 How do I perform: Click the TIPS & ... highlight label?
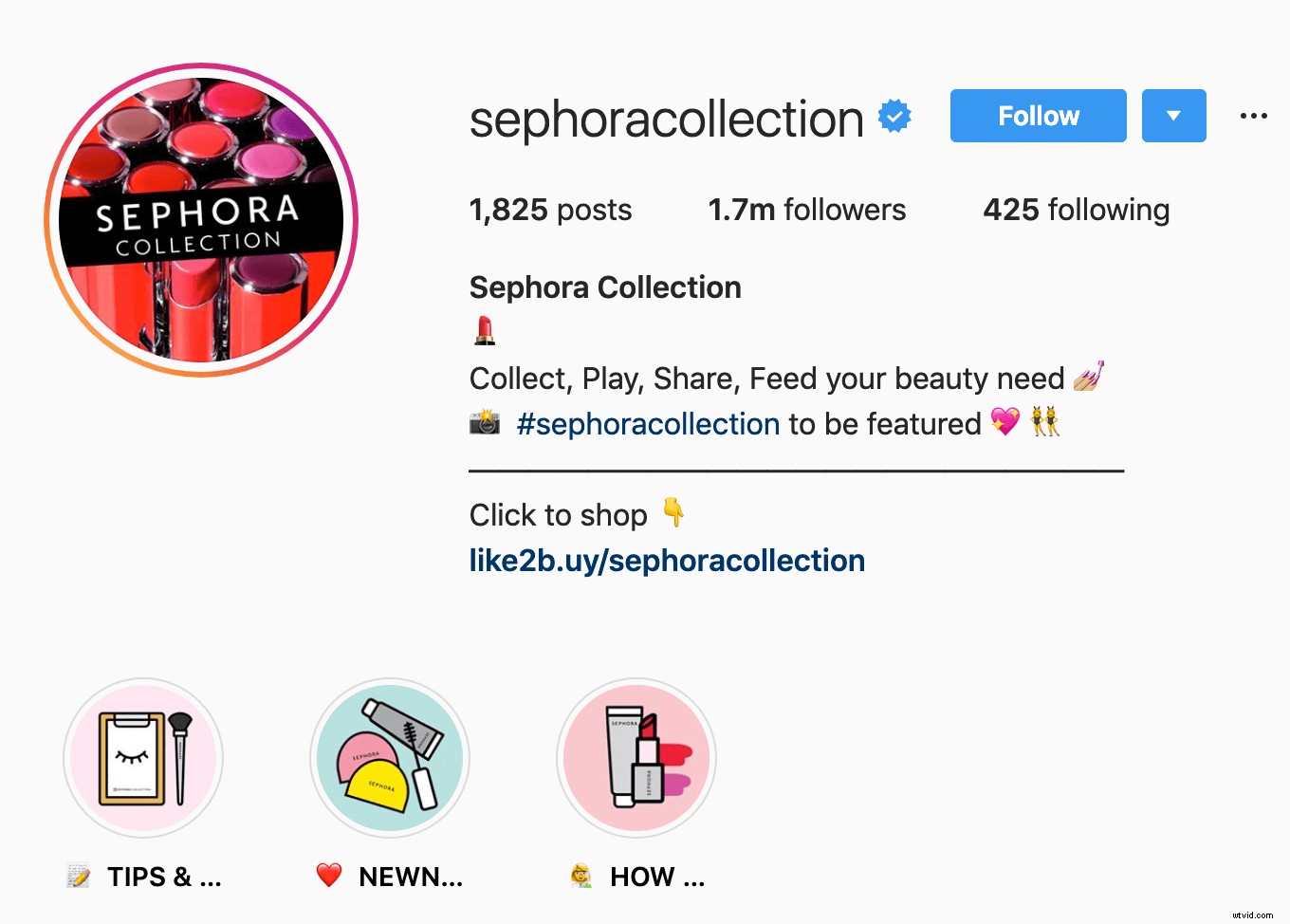(164, 877)
